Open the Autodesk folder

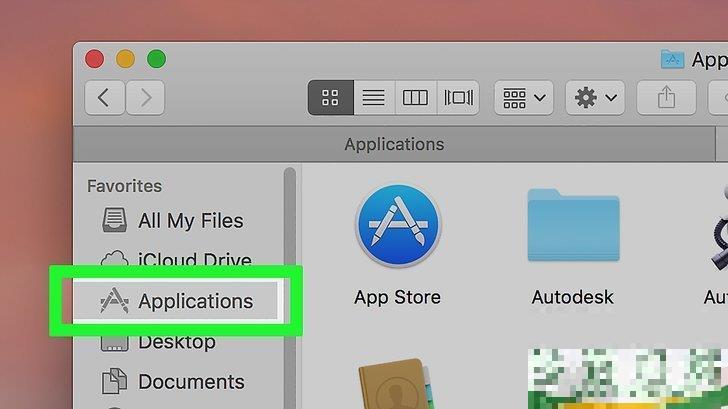(x=572, y=229)
